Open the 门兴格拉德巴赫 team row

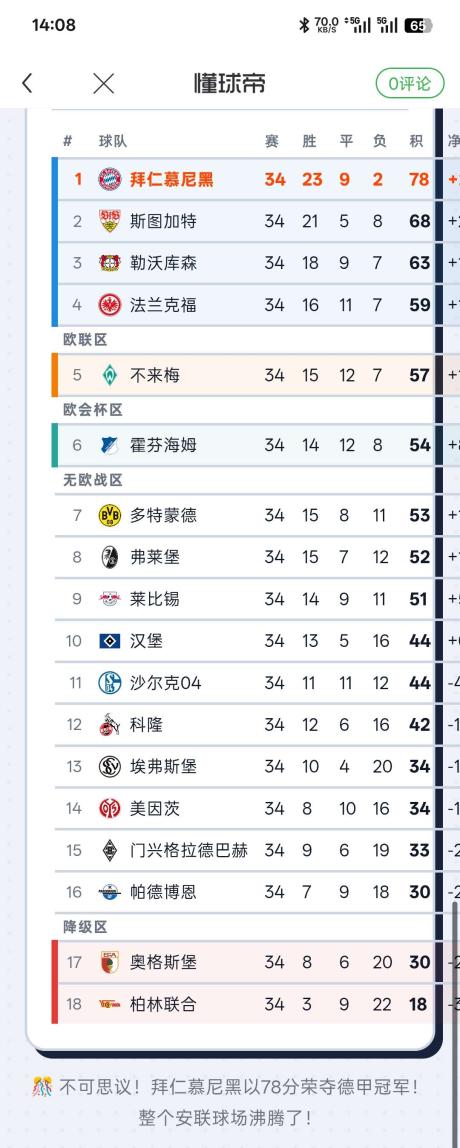(243, 851)
